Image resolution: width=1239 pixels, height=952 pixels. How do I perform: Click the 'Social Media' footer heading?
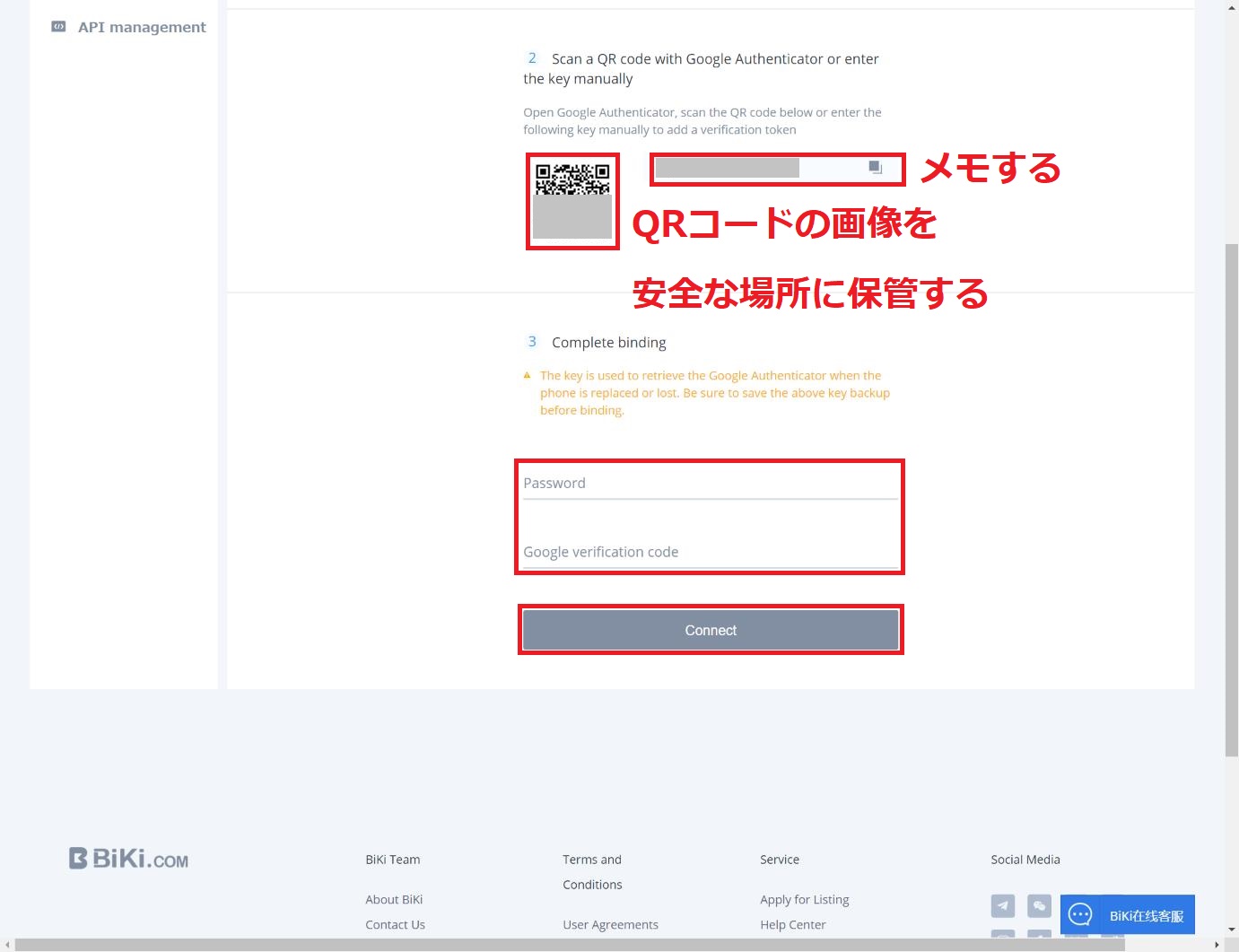[x=1025, y=860]
